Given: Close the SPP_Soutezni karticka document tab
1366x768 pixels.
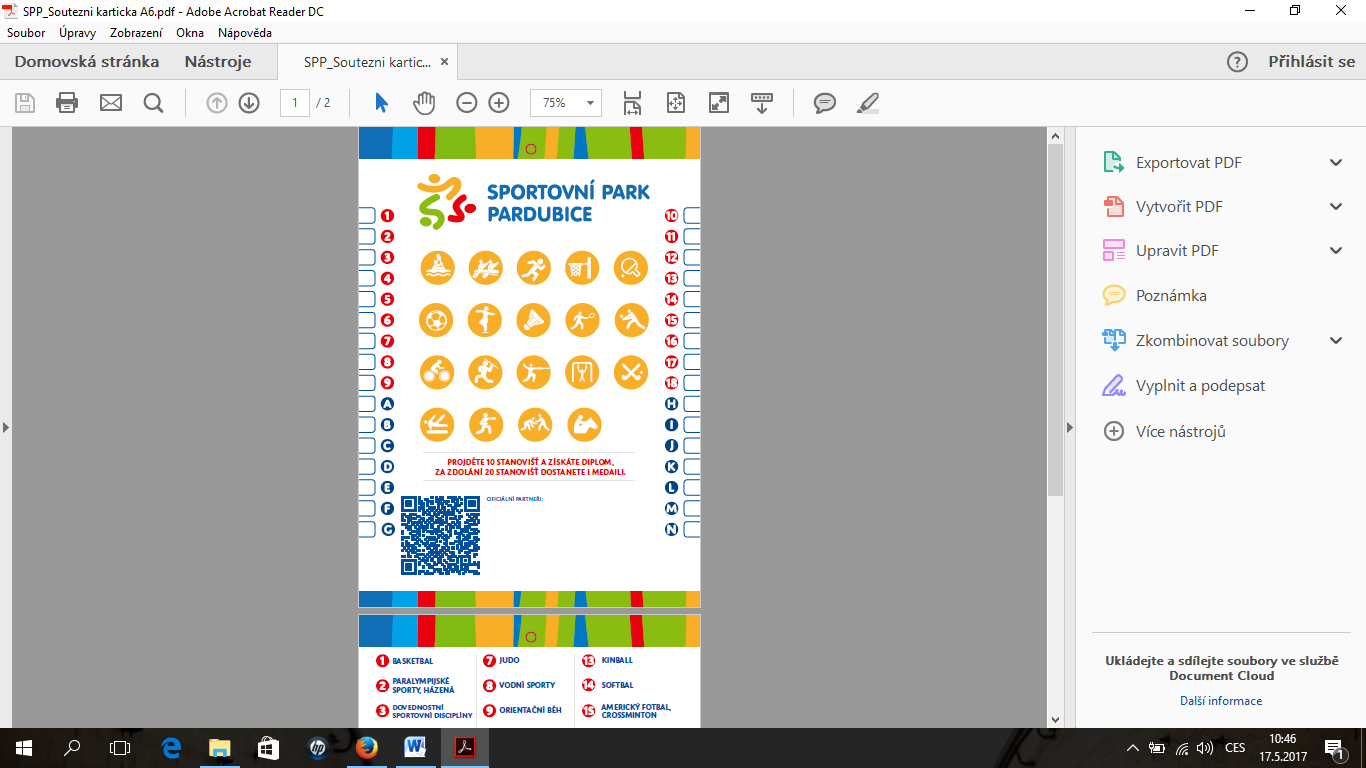Looking at the screenshot, I should click(445, 62).
